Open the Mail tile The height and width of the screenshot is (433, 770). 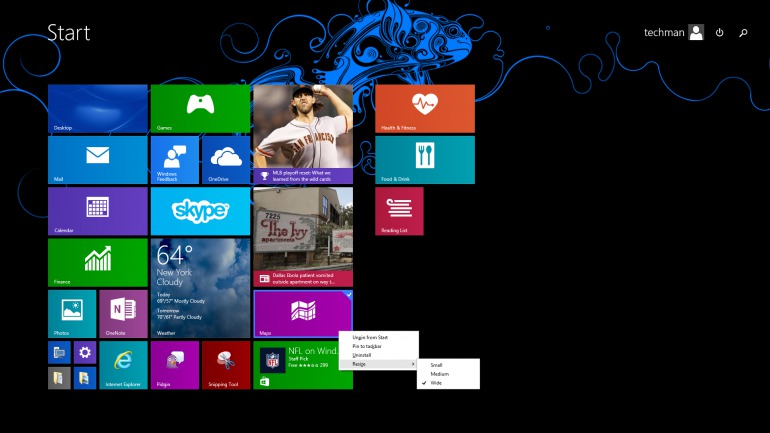point(98,160)
